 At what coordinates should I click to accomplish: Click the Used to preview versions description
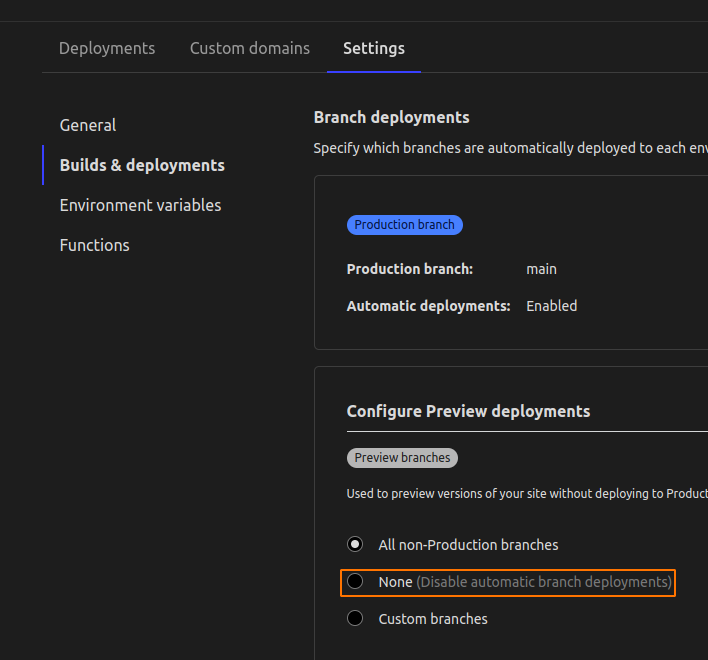(526, 494)
